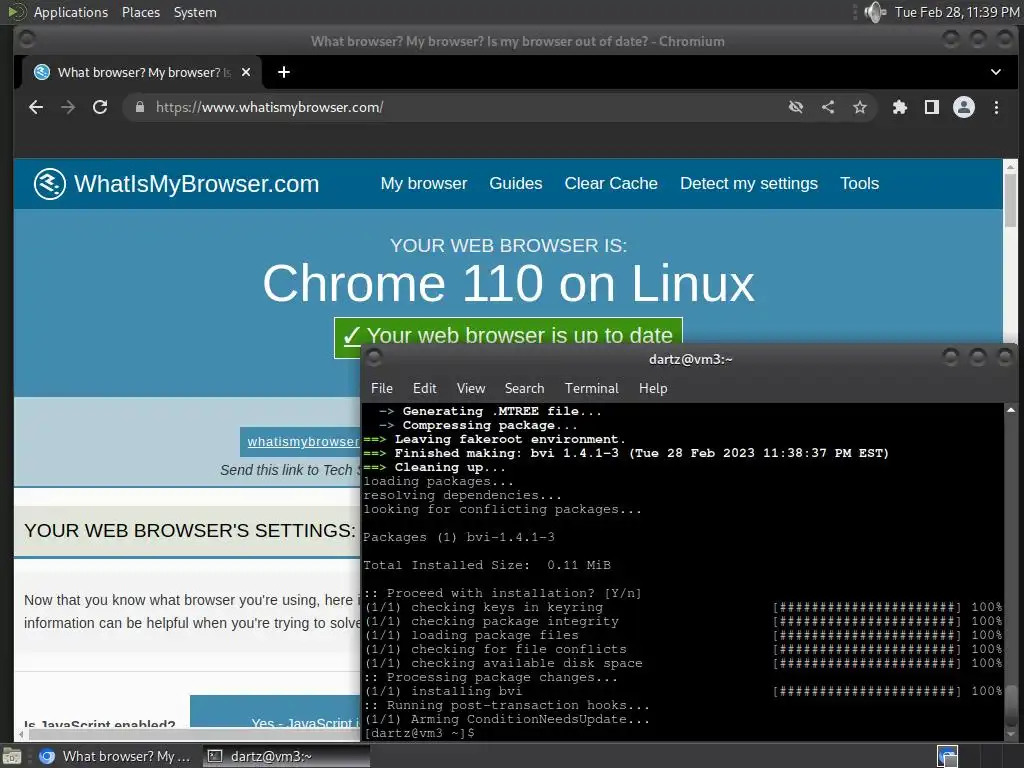Screen dimensions: 1024x768
Task: Click the terminal scrollbar up arrow
Action: click(x=1010, y=410)
